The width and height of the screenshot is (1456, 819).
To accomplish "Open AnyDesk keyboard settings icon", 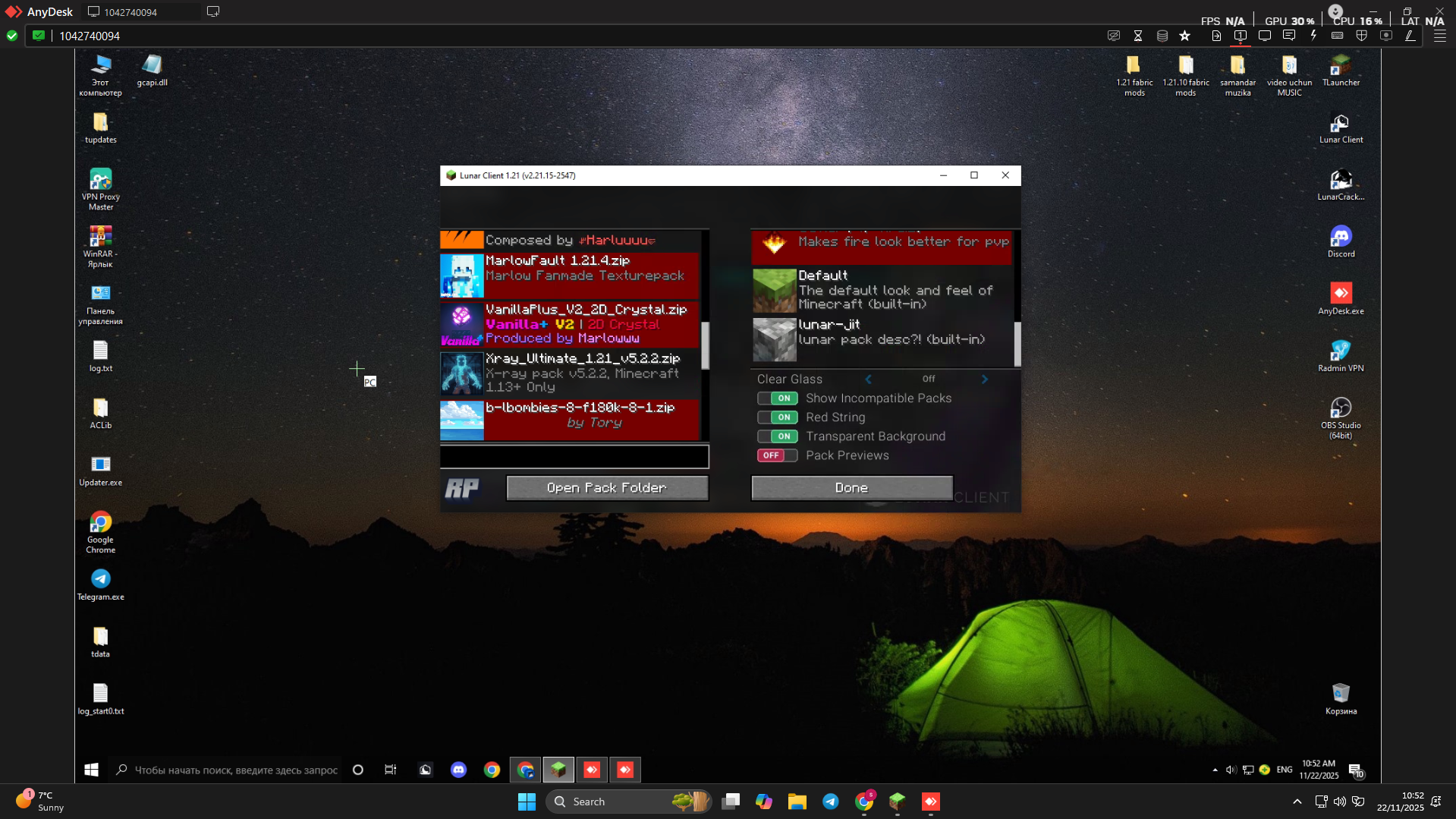I will (x=1338, y=36).
